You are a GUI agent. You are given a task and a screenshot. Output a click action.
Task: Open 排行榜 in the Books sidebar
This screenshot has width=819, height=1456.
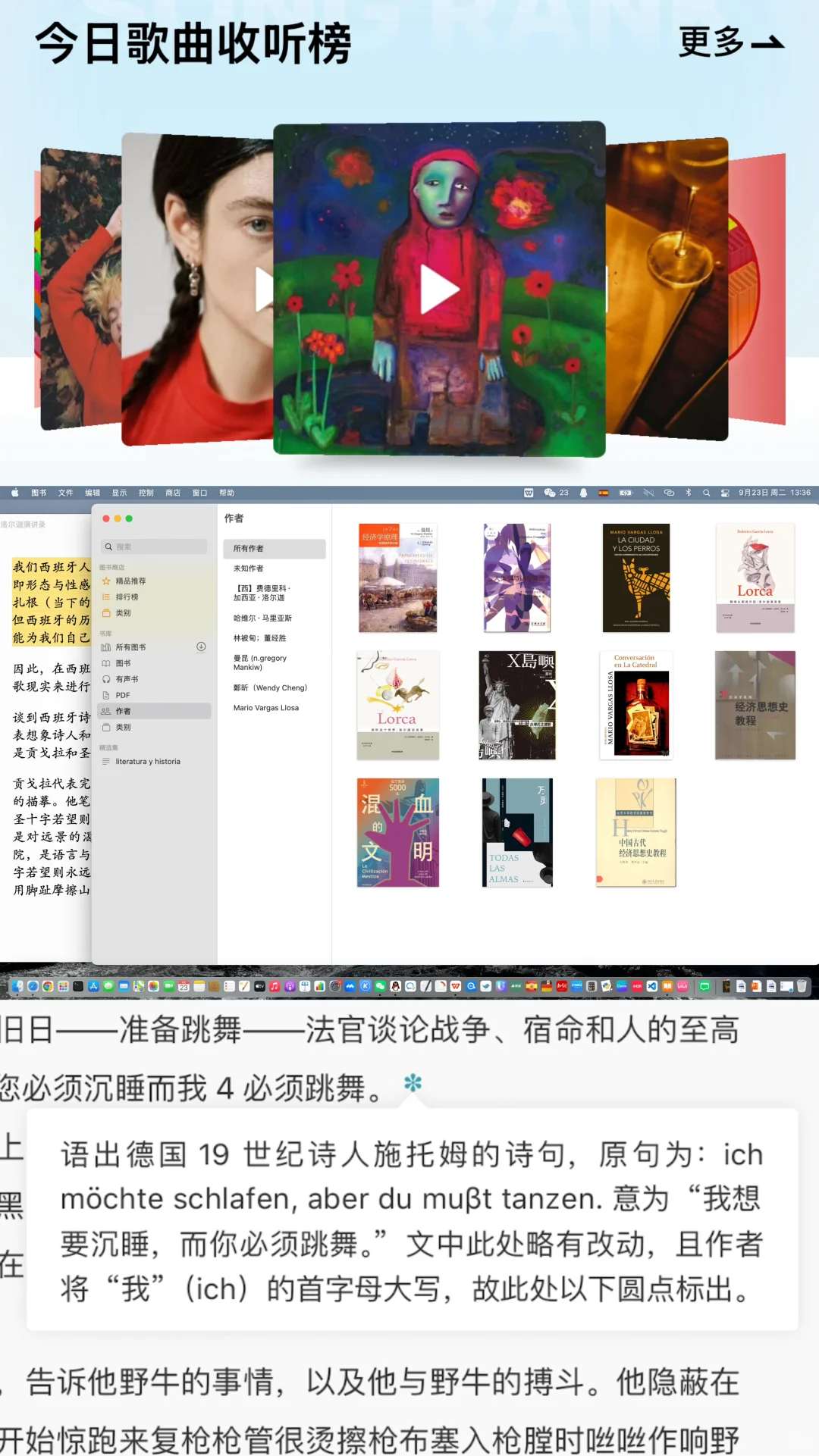pos(127,597)
